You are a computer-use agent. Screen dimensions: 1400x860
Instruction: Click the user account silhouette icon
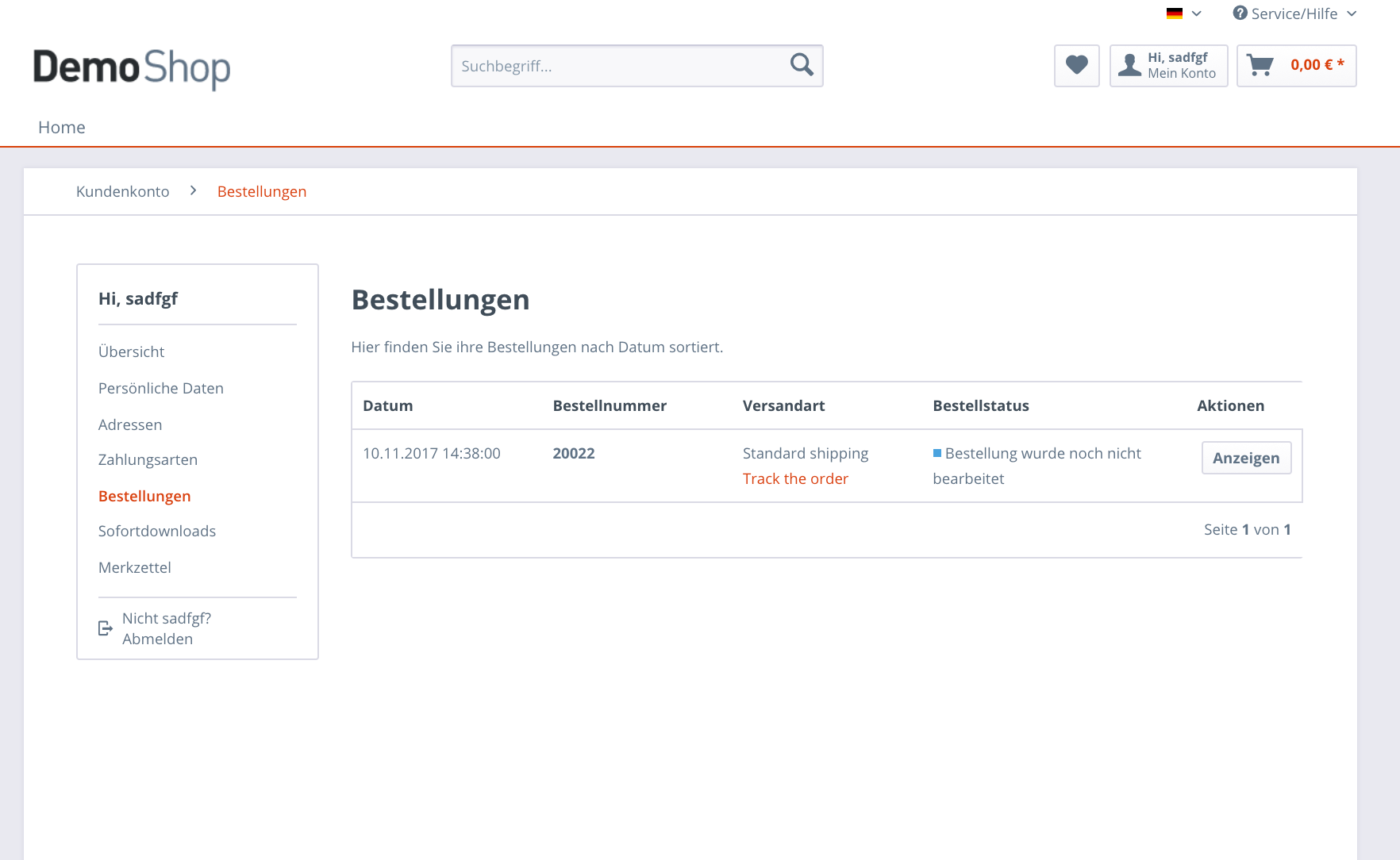[x=1129, y=65]
